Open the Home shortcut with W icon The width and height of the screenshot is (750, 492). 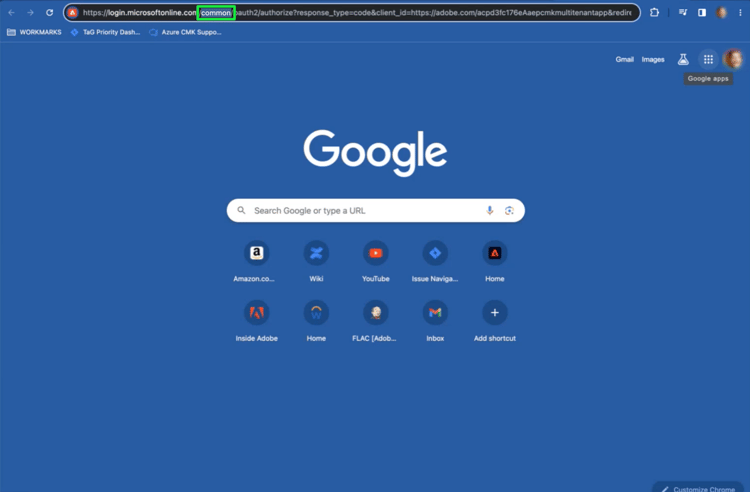coord(316,321)
